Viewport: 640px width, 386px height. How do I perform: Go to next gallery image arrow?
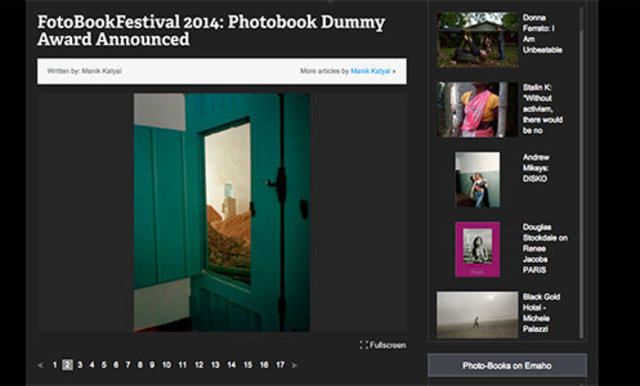tap(294, 365)
